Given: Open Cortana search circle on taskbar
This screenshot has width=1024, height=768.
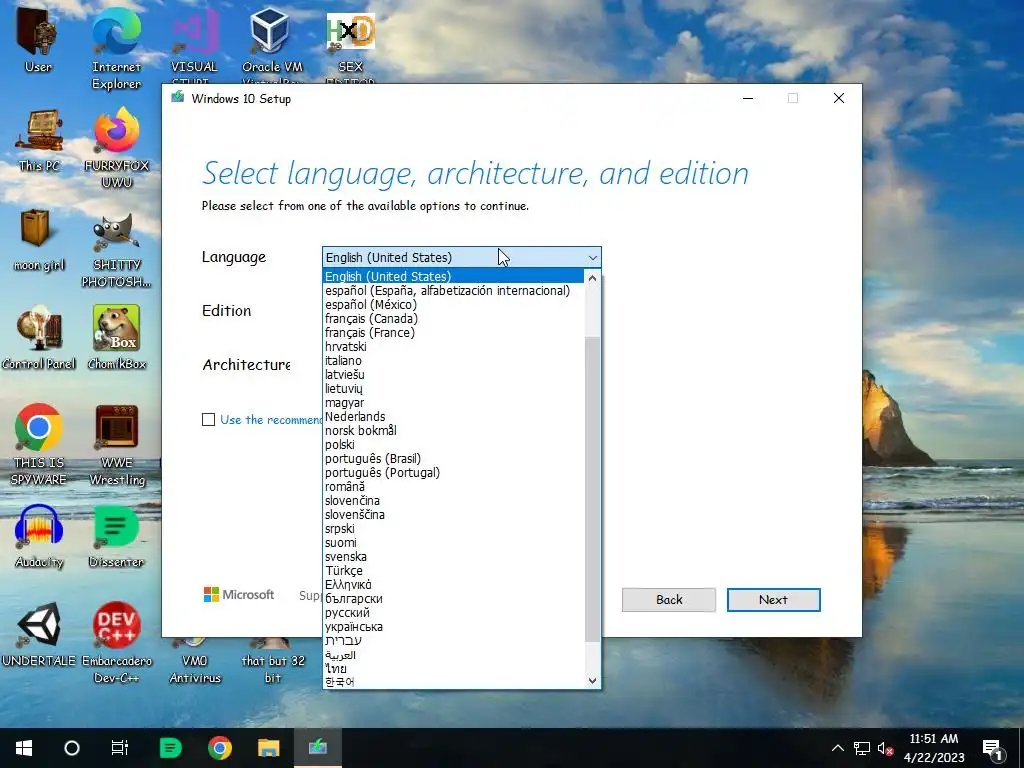Looking at the screenshot, I should tap(72, 748).
